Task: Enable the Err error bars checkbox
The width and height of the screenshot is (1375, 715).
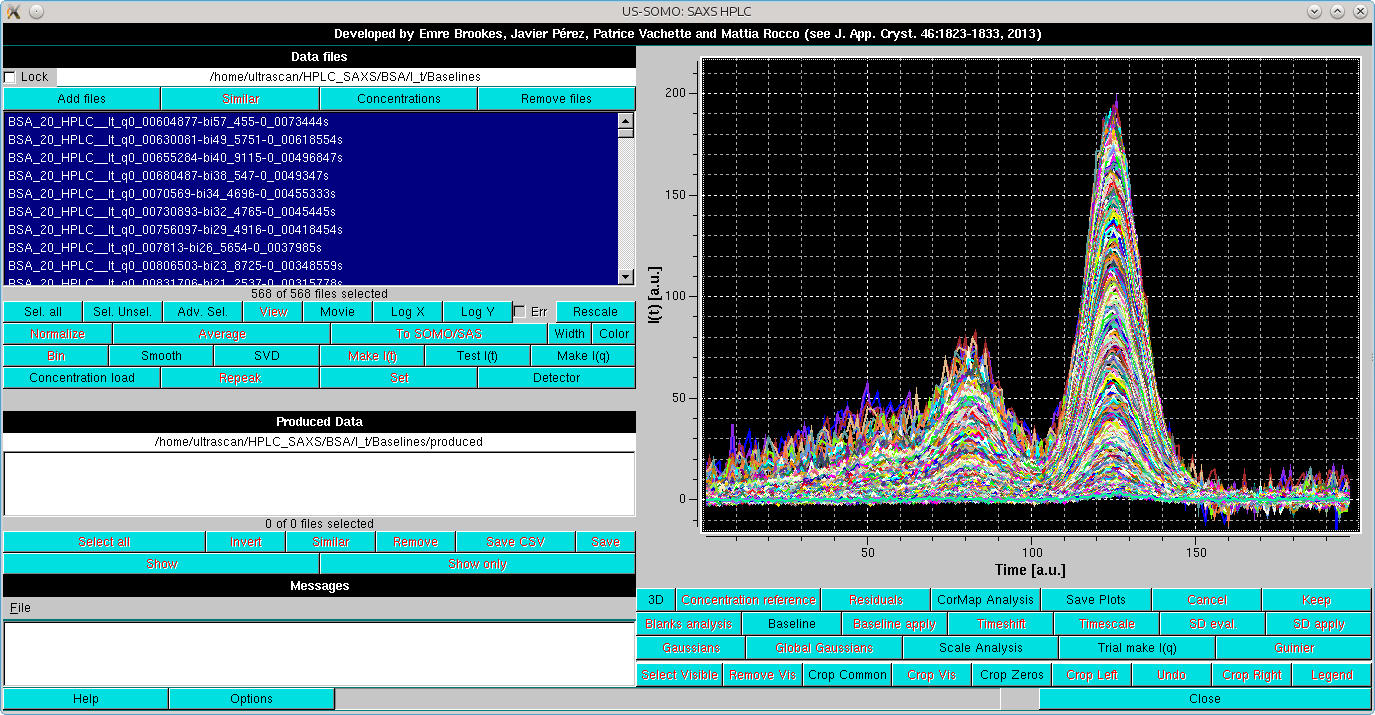Action: 519,312
